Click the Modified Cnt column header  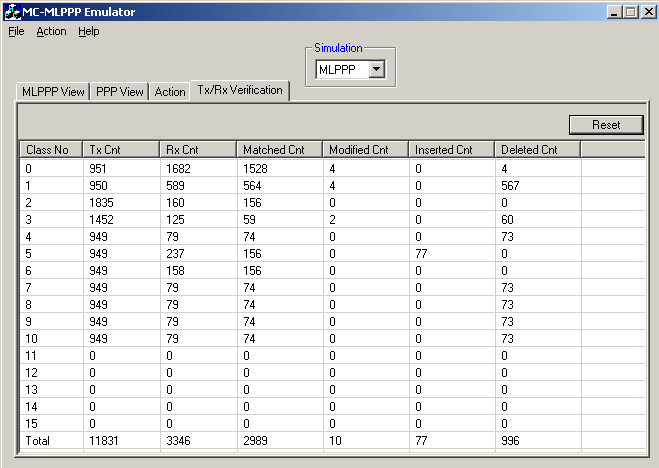pos(366,150)
